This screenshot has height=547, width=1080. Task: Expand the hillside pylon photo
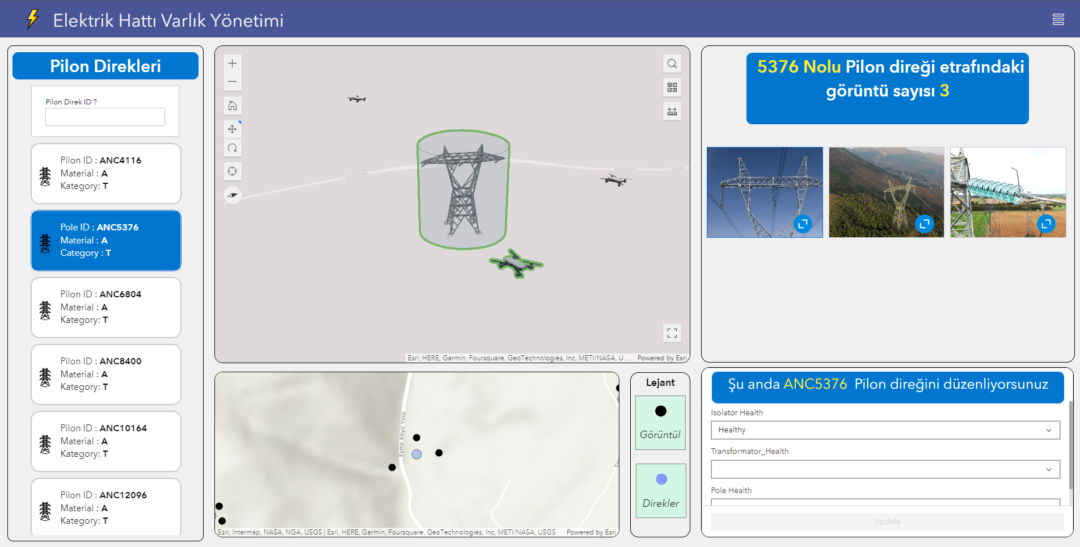click(x=924, y=224)
